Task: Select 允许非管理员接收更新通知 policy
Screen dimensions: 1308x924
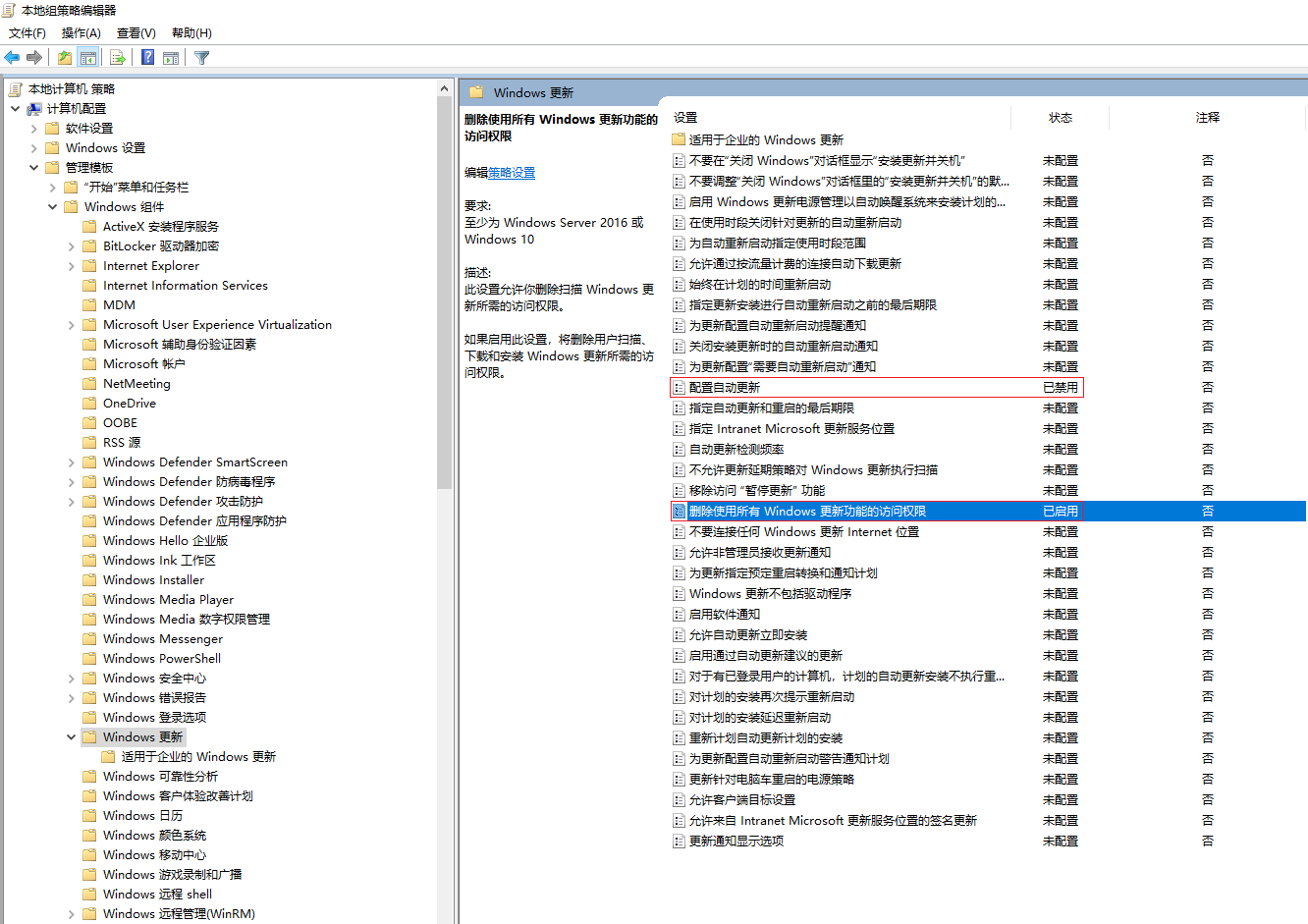Action: (760, 553)
